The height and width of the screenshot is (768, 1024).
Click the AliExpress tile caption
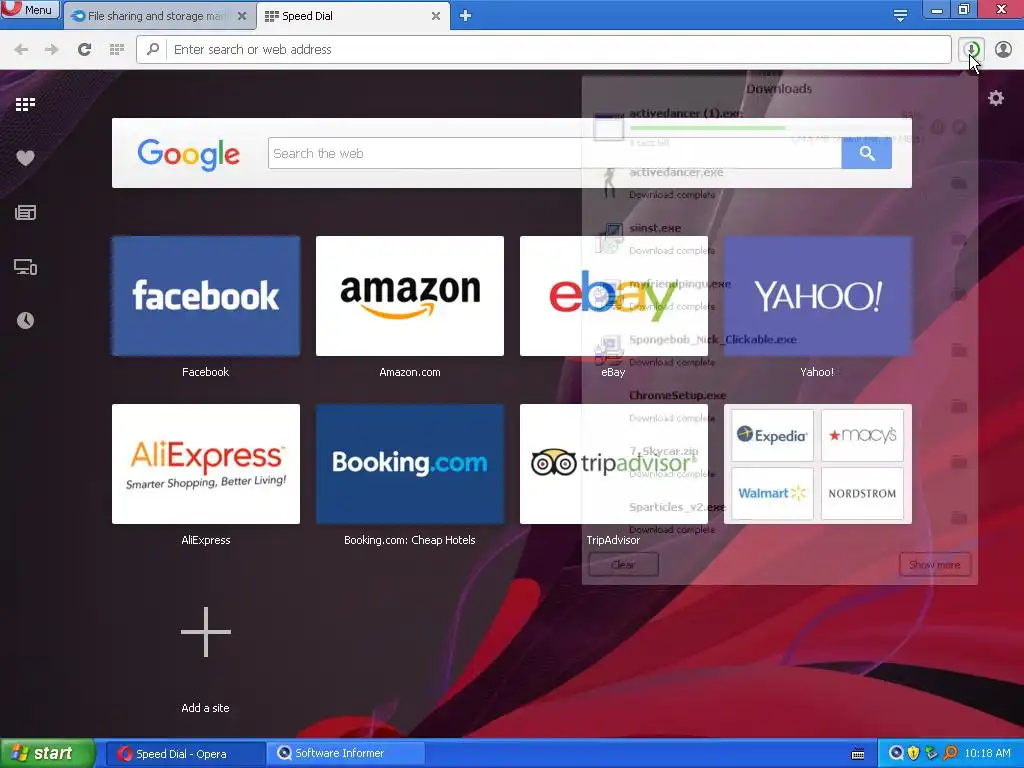point(206,540)
